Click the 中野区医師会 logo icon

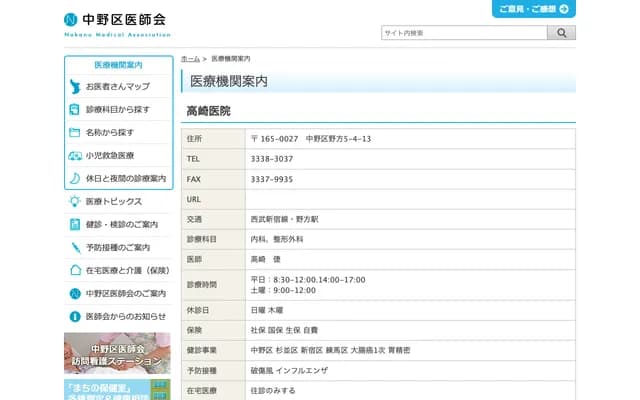[x=71, y=20]
